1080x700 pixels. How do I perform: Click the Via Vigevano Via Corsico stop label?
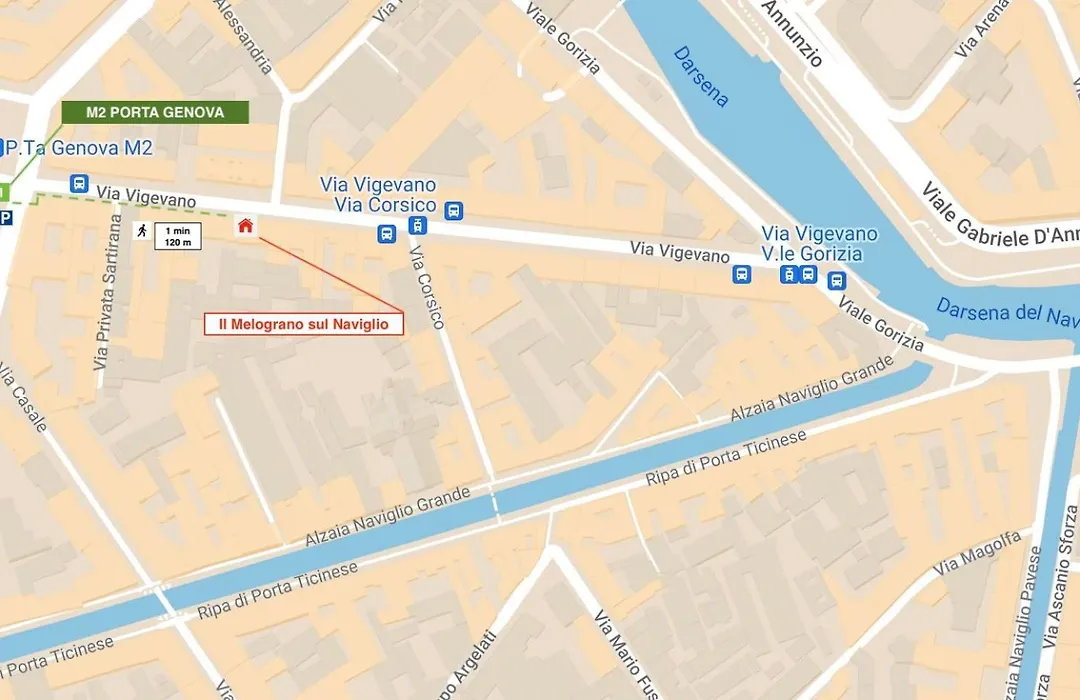(x=378, y=195)
